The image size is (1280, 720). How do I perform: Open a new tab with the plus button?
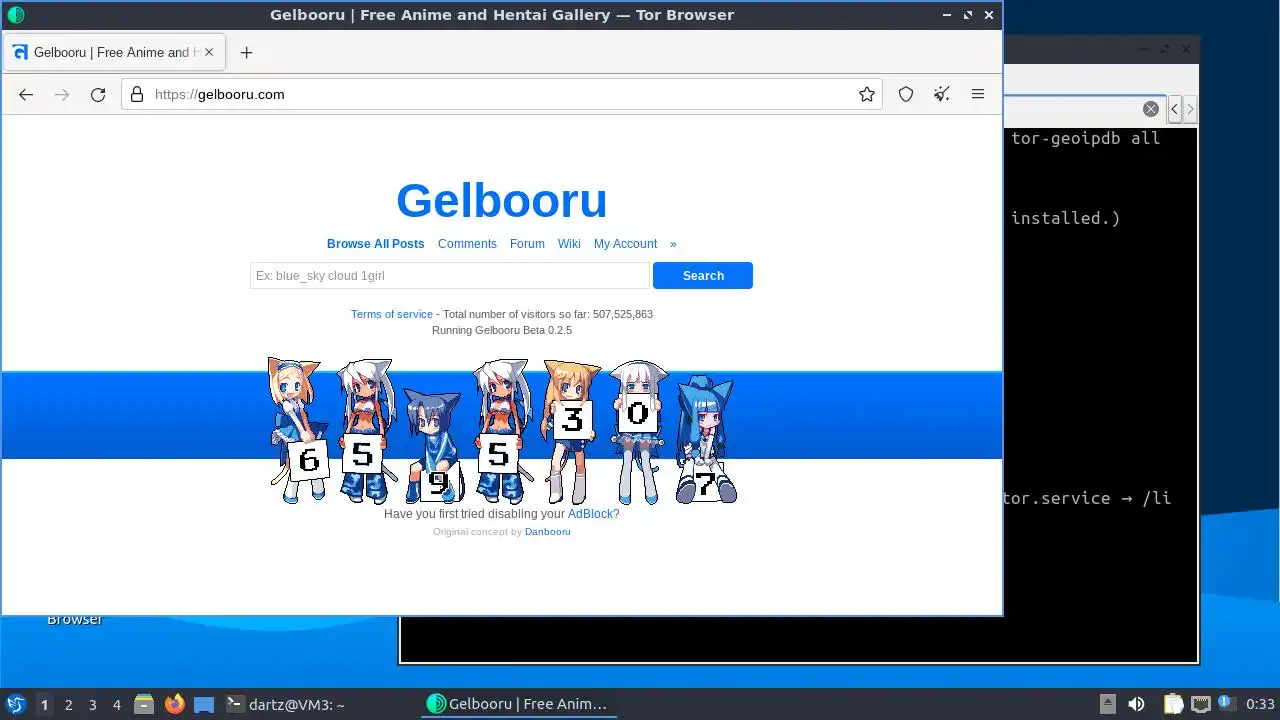(246, 52)
